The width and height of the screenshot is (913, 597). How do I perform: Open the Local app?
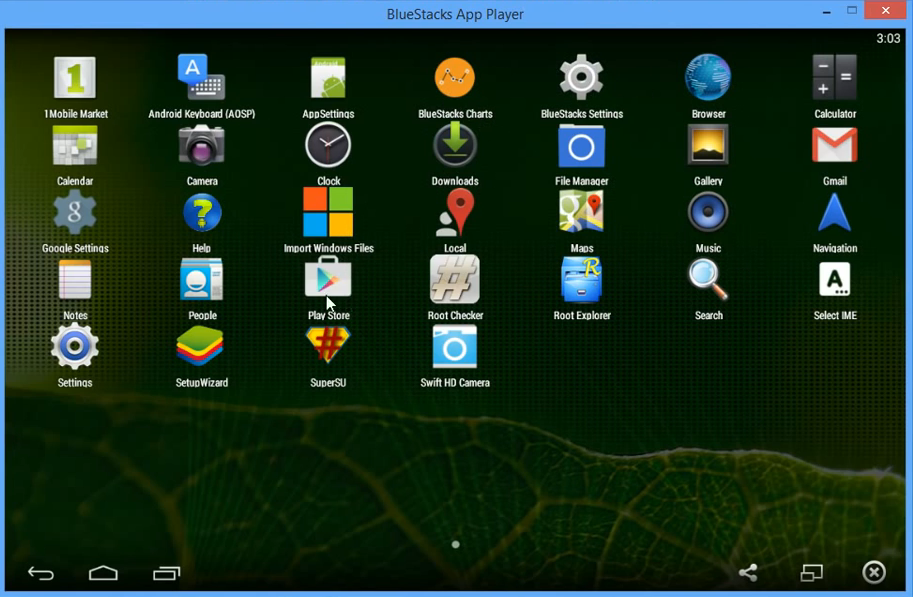tap(455, 212)
